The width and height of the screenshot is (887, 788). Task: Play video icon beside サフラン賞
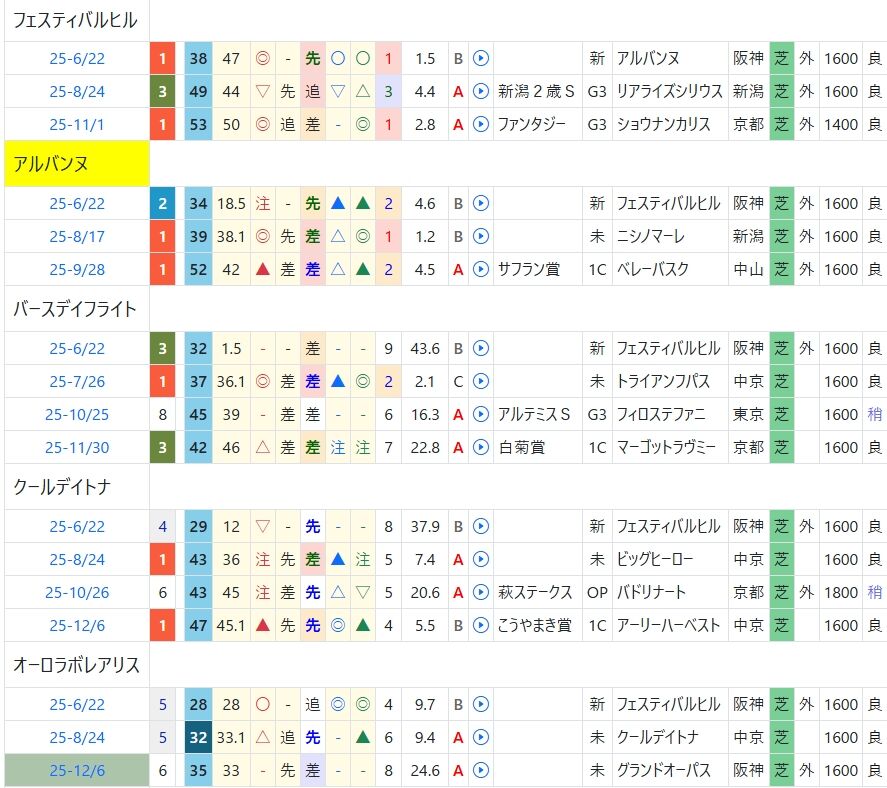tap(481, 269)
